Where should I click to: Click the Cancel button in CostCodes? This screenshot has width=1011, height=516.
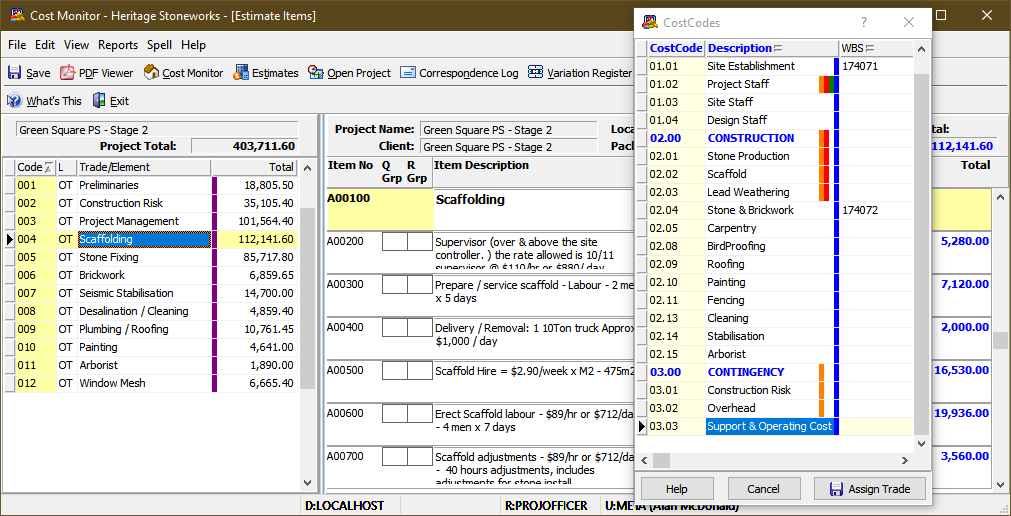click(x=763, y=489)
